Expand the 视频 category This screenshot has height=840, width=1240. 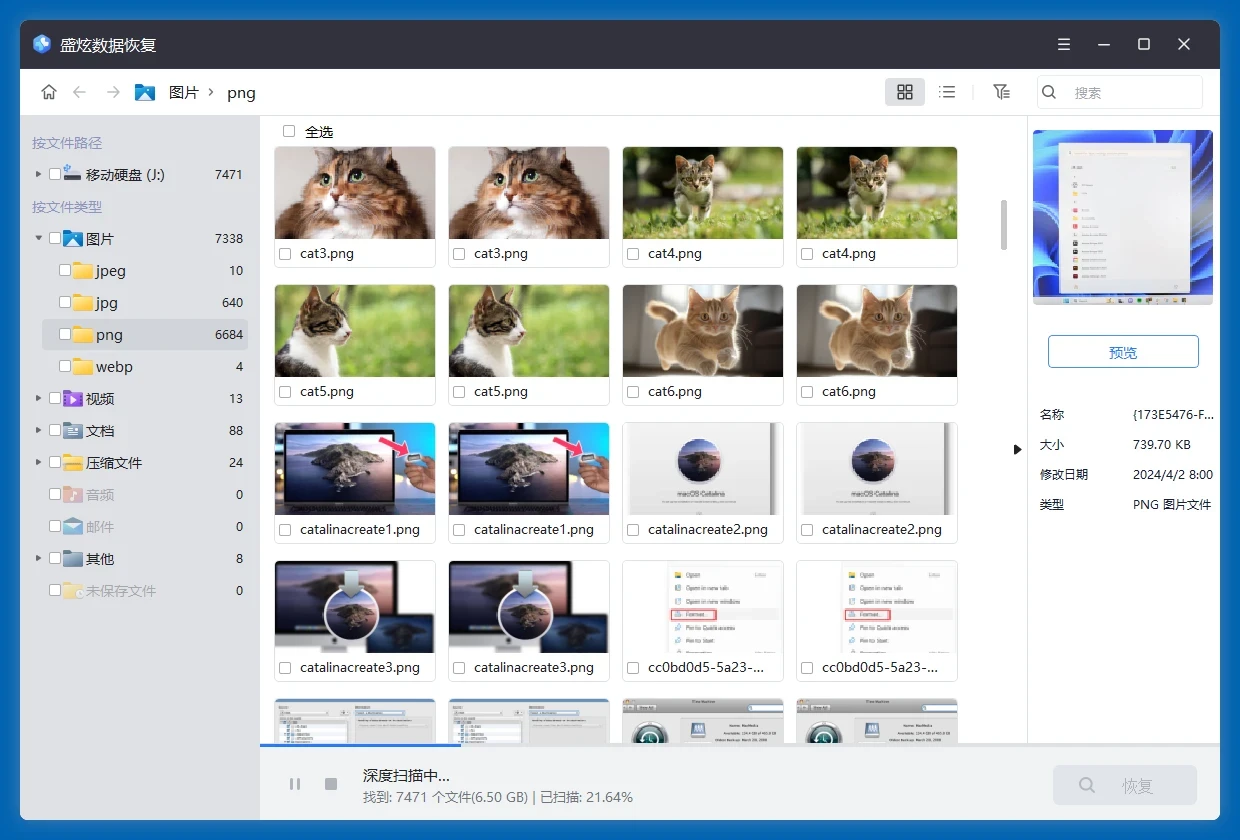click(39, 398)
